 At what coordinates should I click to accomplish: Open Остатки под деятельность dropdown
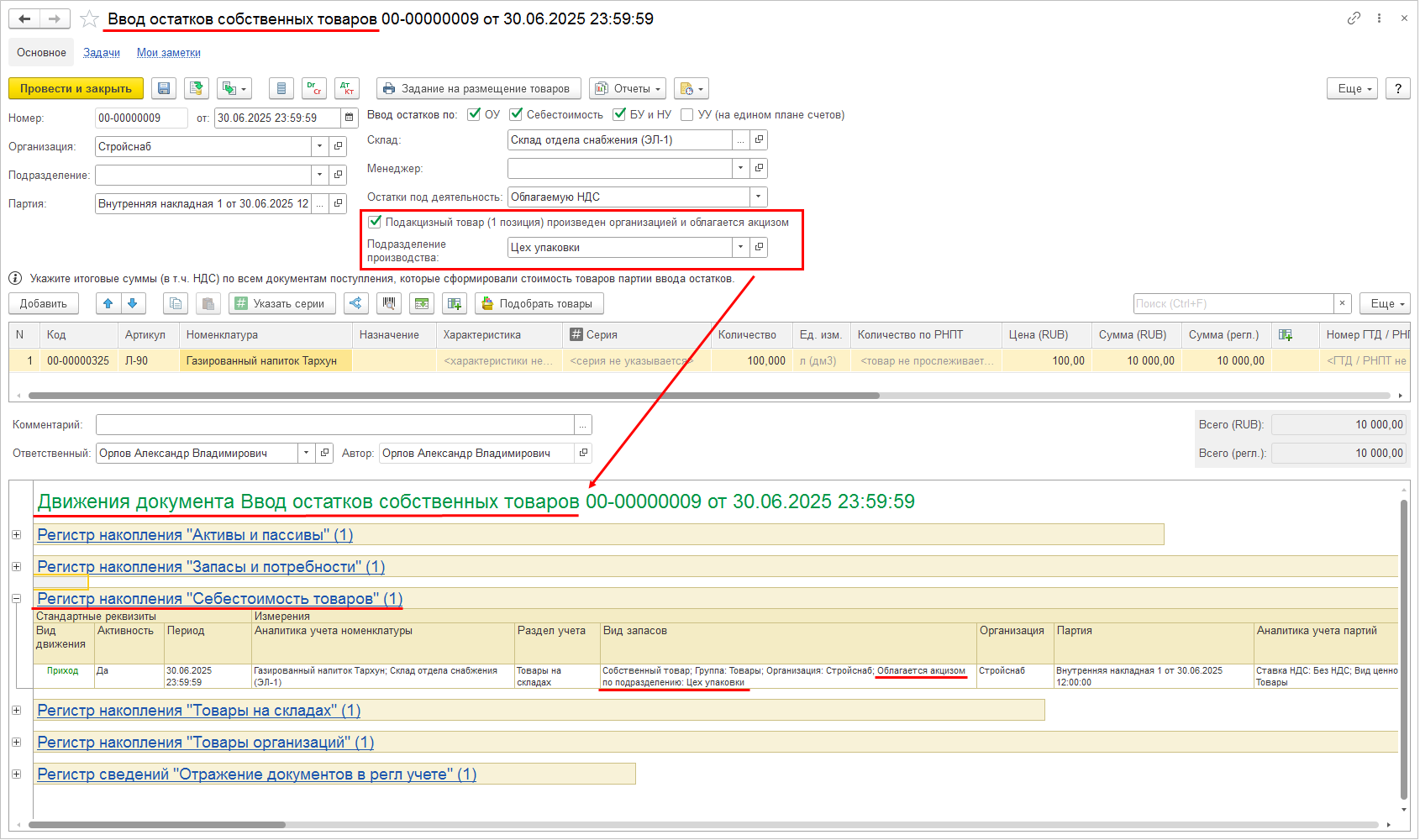[759, 197]
